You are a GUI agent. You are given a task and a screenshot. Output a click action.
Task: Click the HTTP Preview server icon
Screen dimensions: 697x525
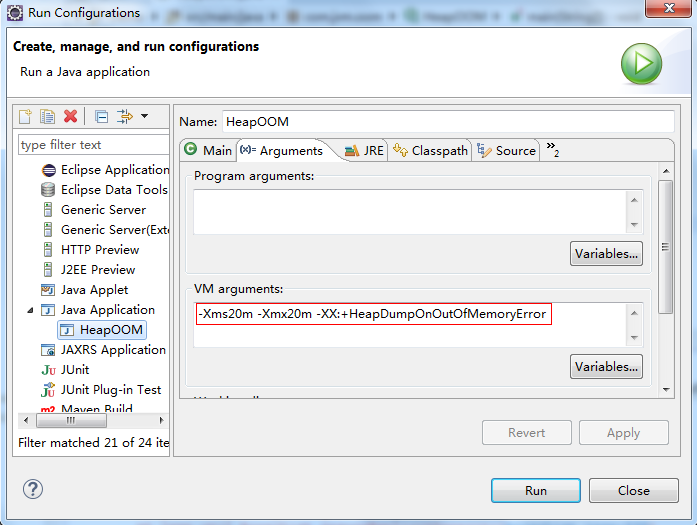(x=48, y=249)
